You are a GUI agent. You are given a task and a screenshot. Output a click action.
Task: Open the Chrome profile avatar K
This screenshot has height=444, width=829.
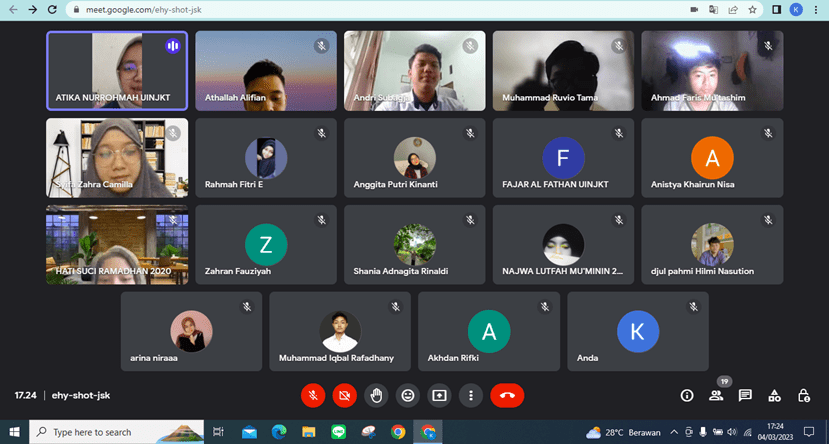796,9
